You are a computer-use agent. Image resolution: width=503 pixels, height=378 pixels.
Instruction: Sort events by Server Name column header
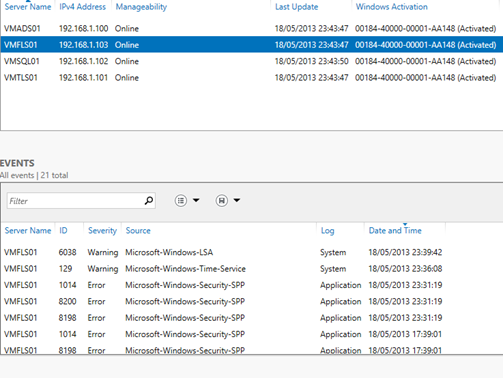pyautogui.click(x=28, y=230)
